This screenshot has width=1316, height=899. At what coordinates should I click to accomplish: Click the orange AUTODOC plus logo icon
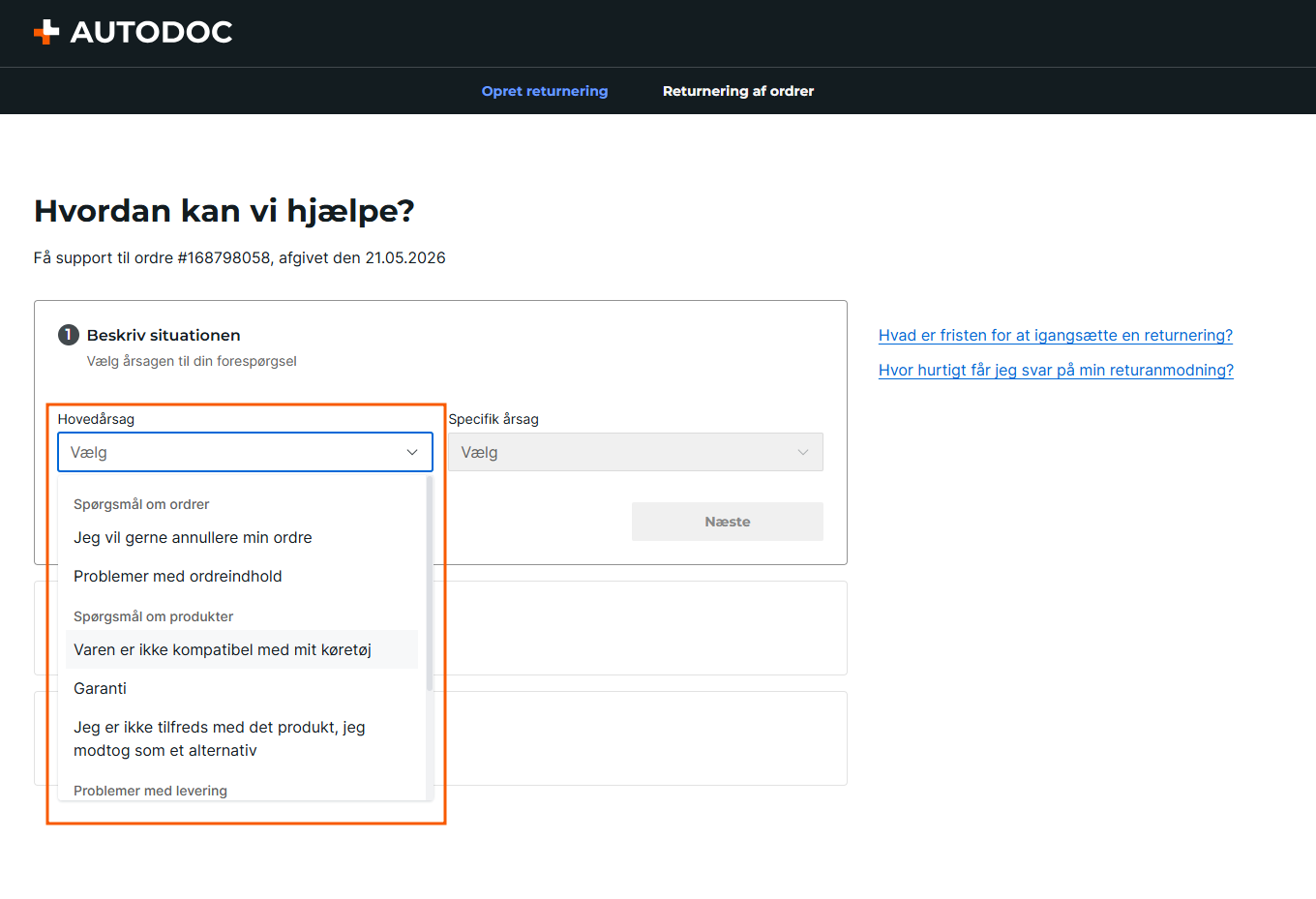point(46,33)
